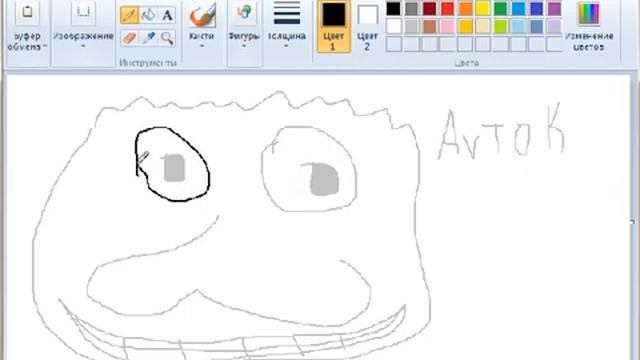Select the Fill with color bucket tool
The image size is (640, 360).
[x=148, y=15]
